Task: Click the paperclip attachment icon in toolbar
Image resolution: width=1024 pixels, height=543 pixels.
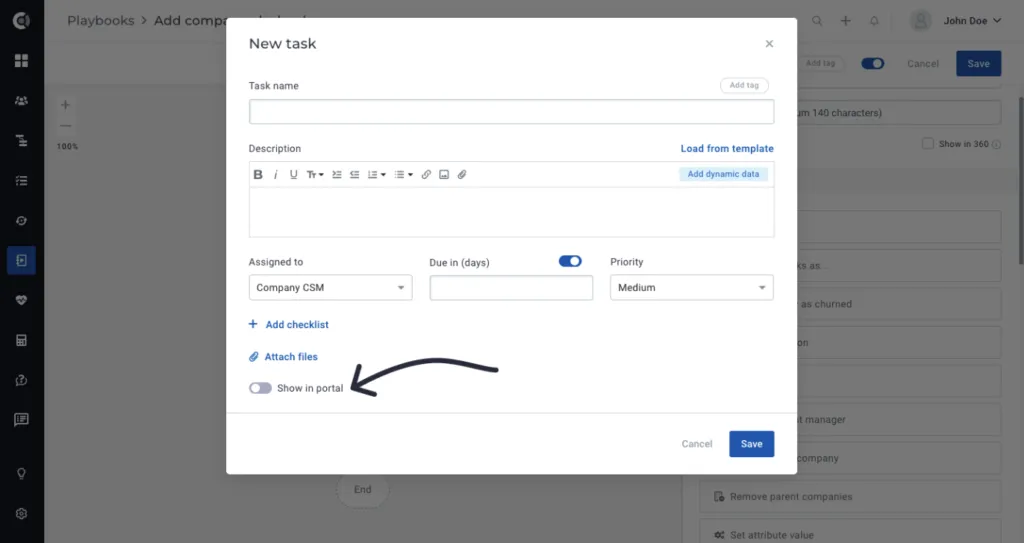Action: tap(462, 174)
